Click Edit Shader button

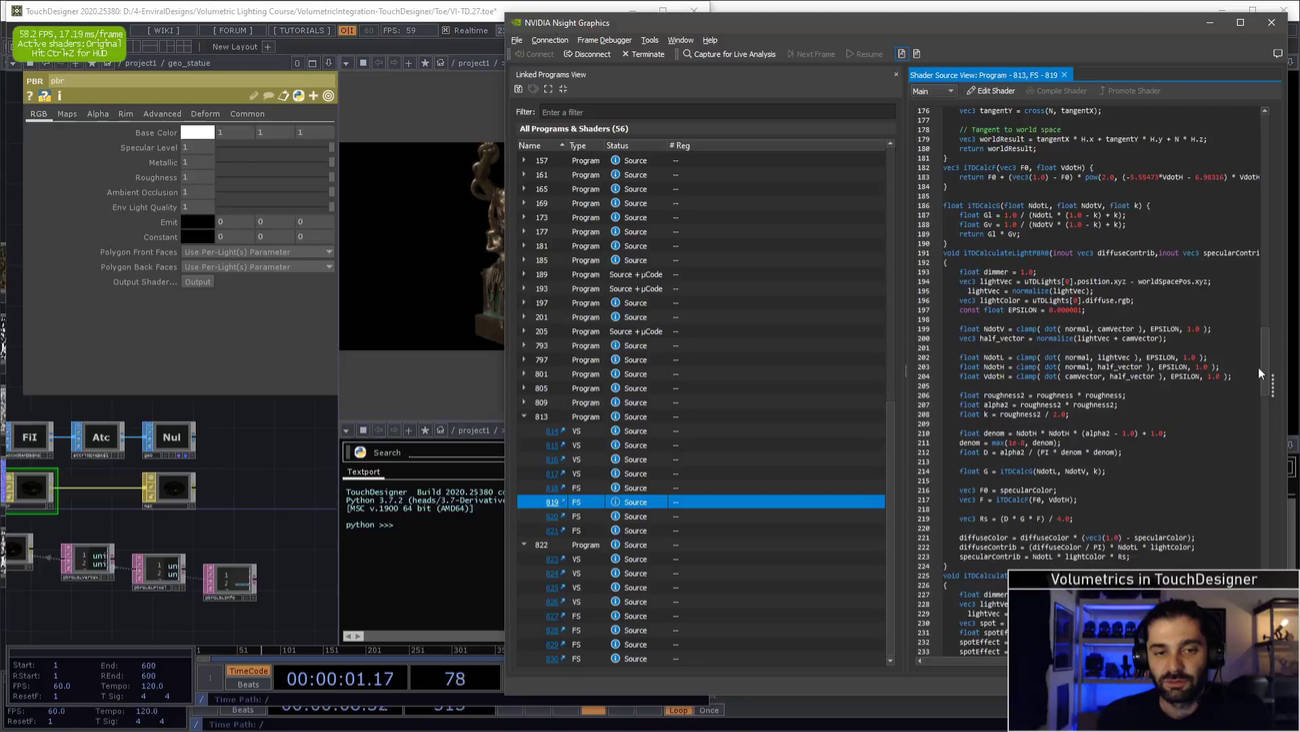click(x=991, y=91)
